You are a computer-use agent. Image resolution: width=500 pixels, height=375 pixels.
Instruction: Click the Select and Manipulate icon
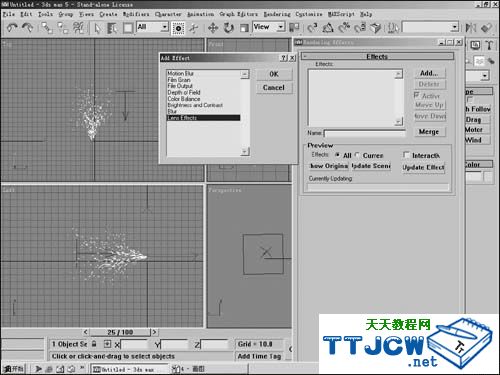[194, 28]
